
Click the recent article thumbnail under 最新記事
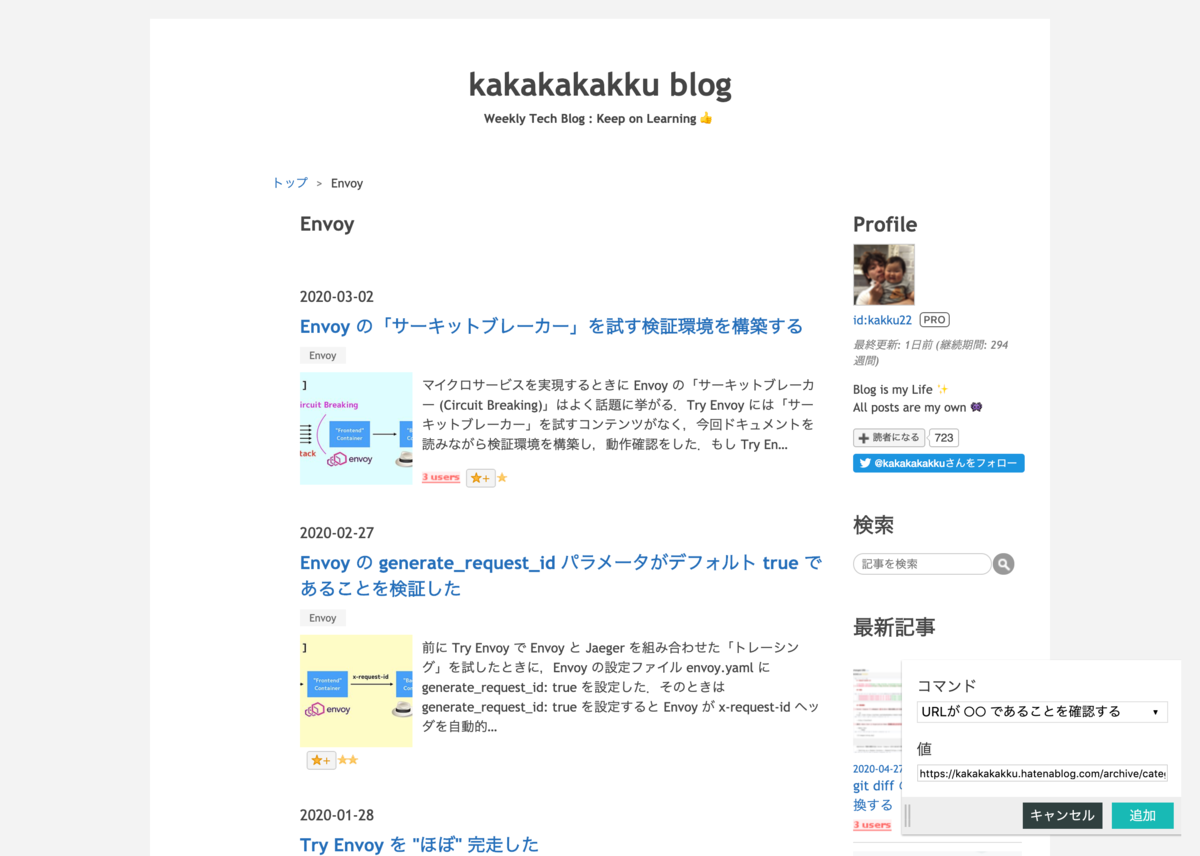pos(877,711)
